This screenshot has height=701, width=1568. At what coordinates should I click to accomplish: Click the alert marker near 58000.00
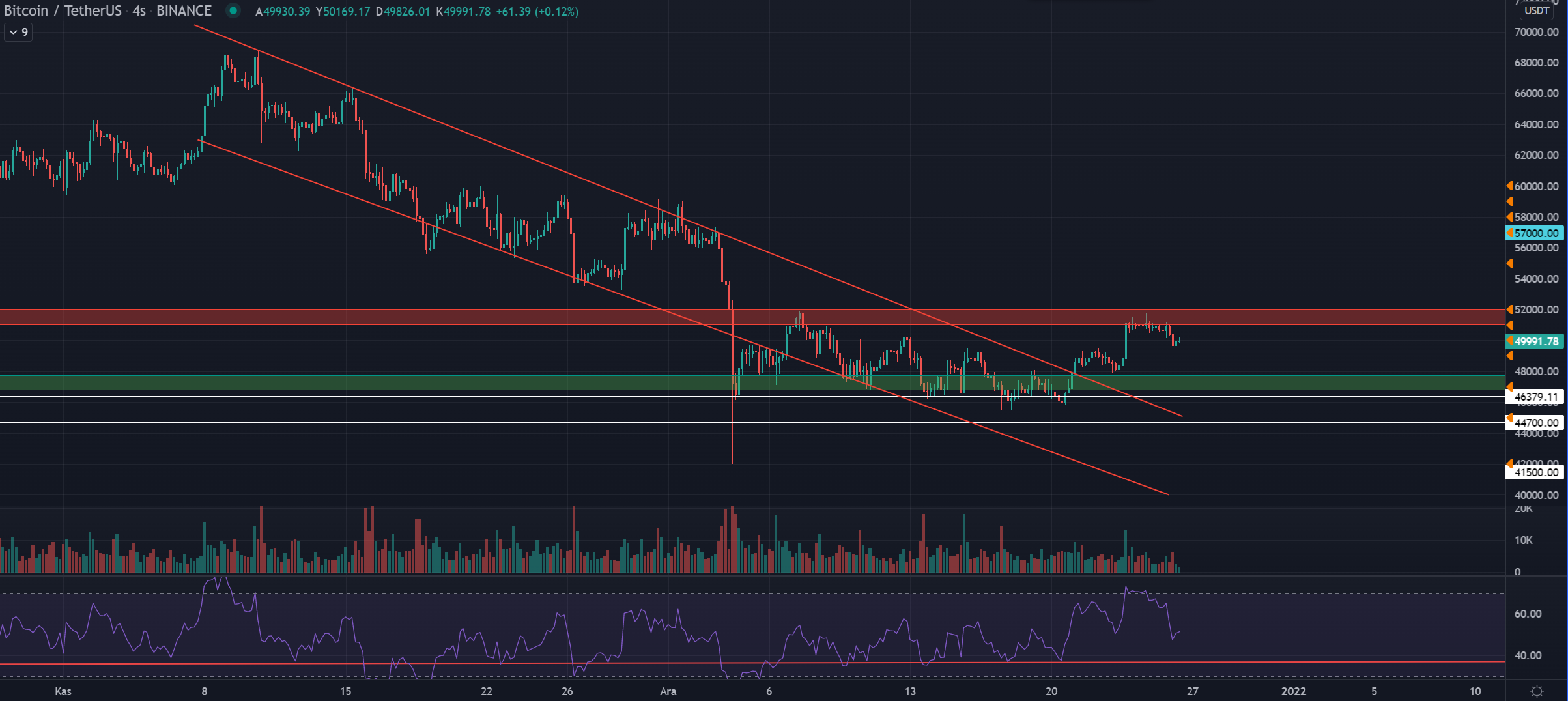[1509, 217]
